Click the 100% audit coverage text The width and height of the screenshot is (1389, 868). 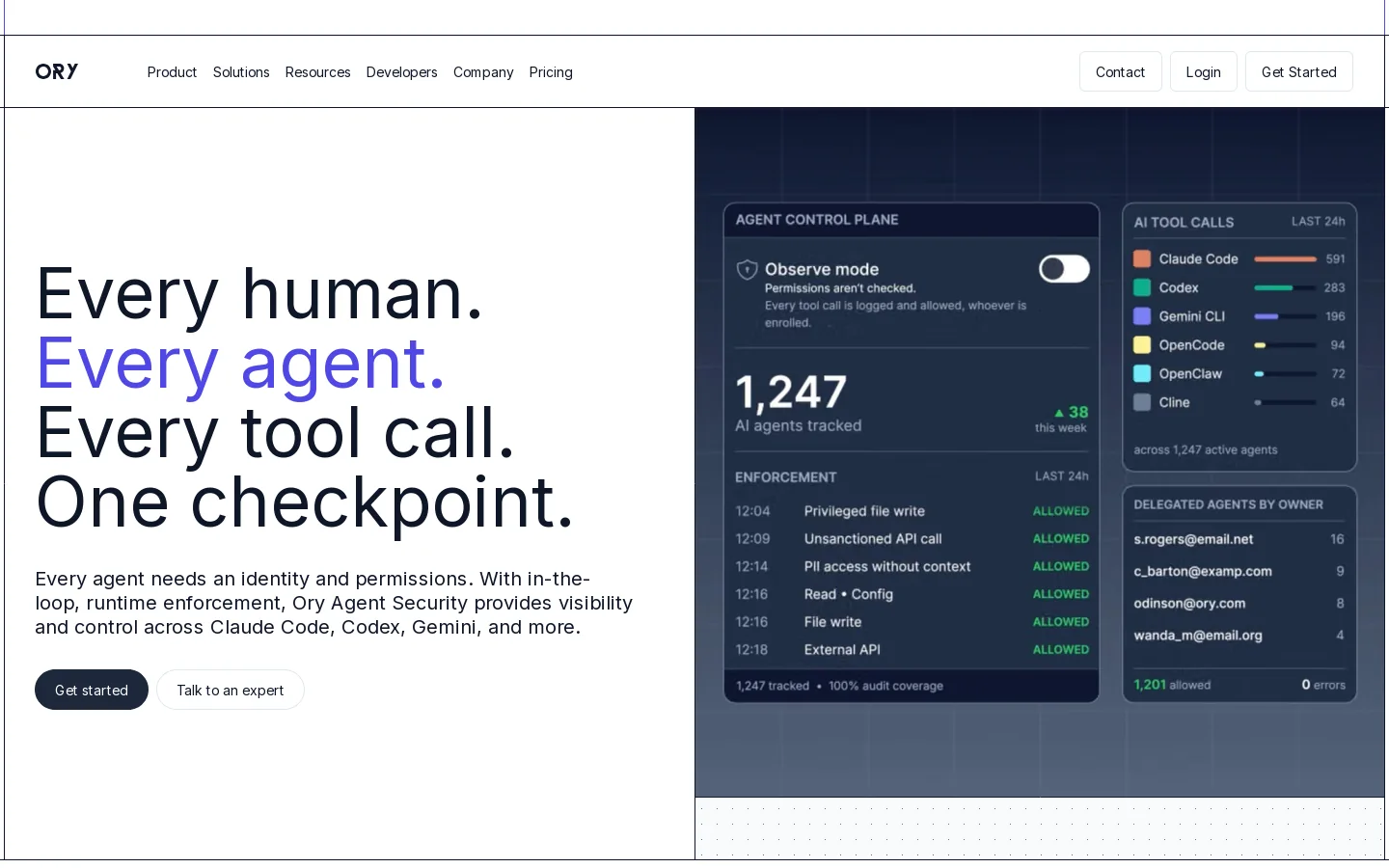[885, 686]
